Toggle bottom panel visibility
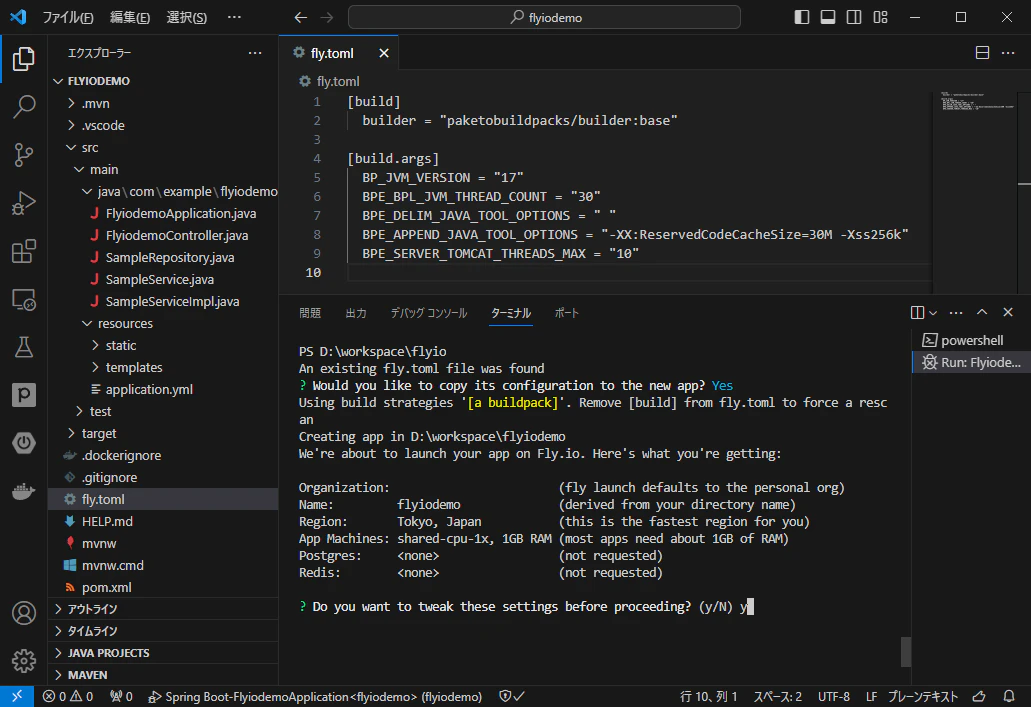Screen dimensions: 1031x707 828,17
